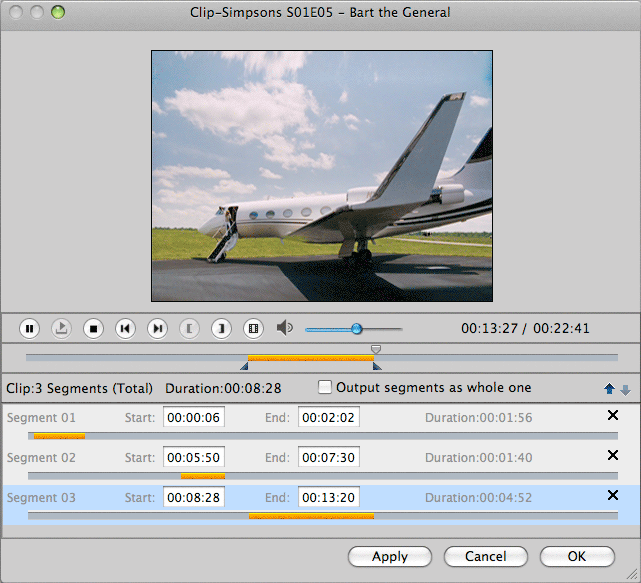Click the Segment 01 Start time field
Image resolution: width=641 pixels, height=583 pixels.
[194, 417]
